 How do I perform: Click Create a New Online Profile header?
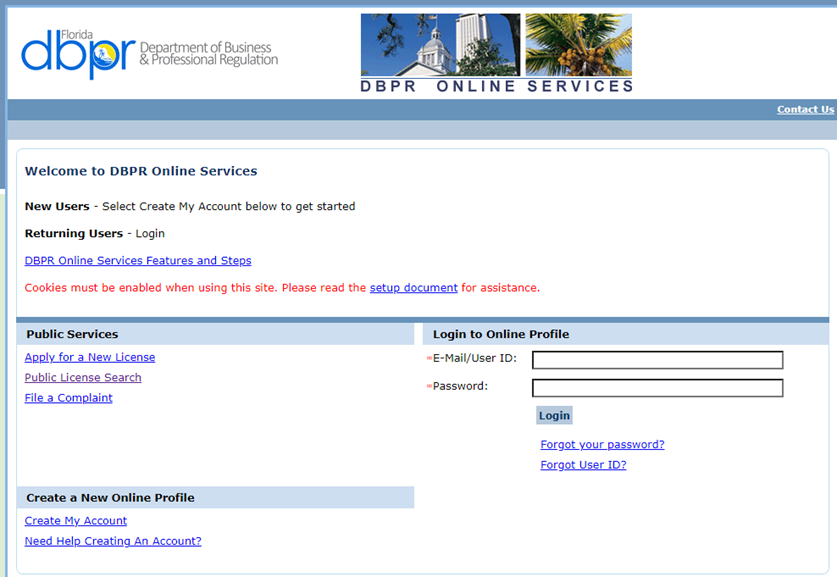click(x=216, y=497)
